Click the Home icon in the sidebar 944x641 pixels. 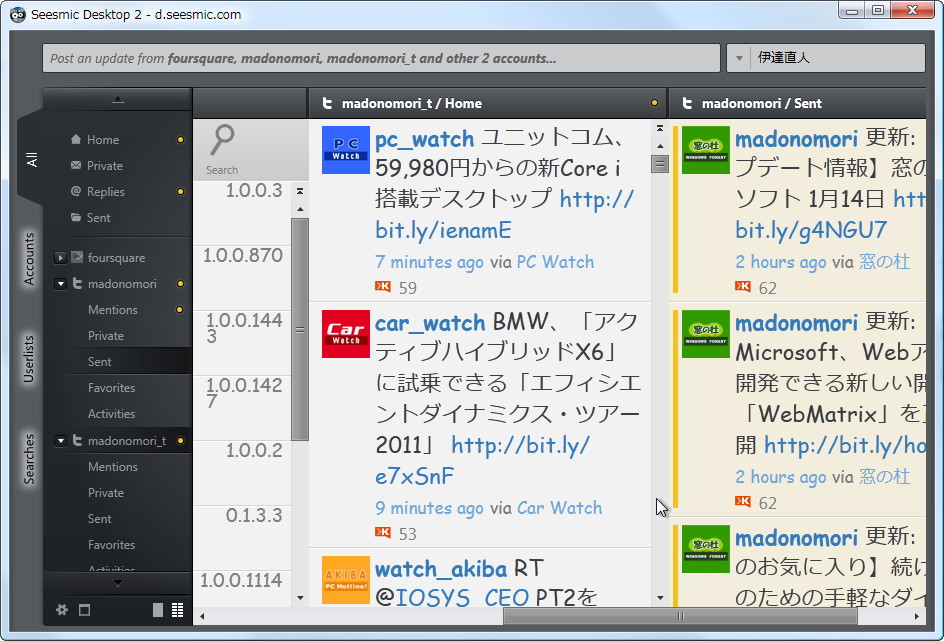pyautogui.click(x=74, y=139)
